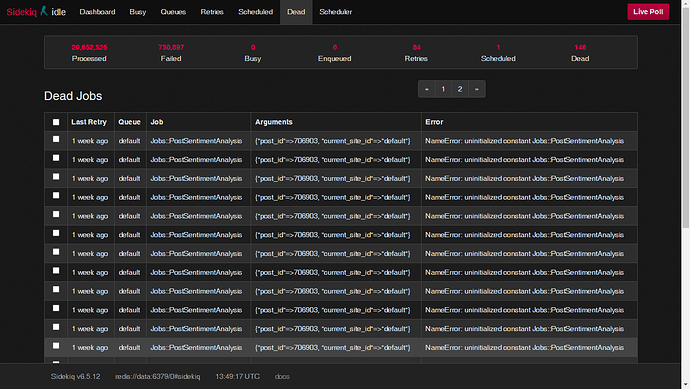Click the 13:49:17 UTC time in footer
690x389 pixels.
tap(238, 377)
